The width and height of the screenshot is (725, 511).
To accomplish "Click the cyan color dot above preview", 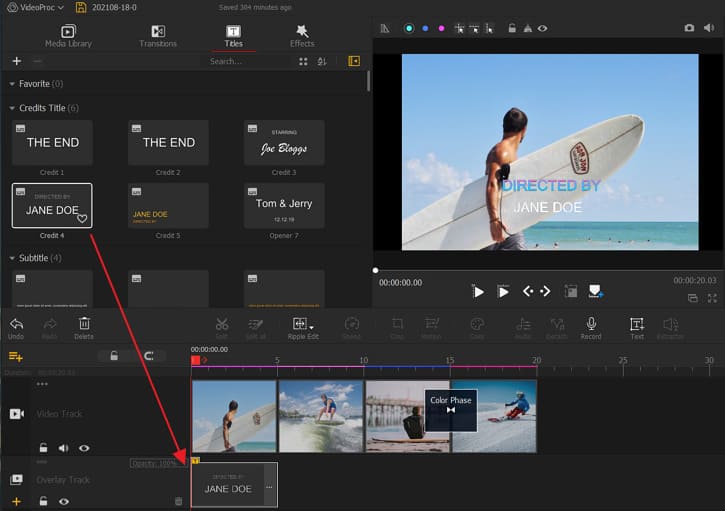I will [x=409, y=28].
